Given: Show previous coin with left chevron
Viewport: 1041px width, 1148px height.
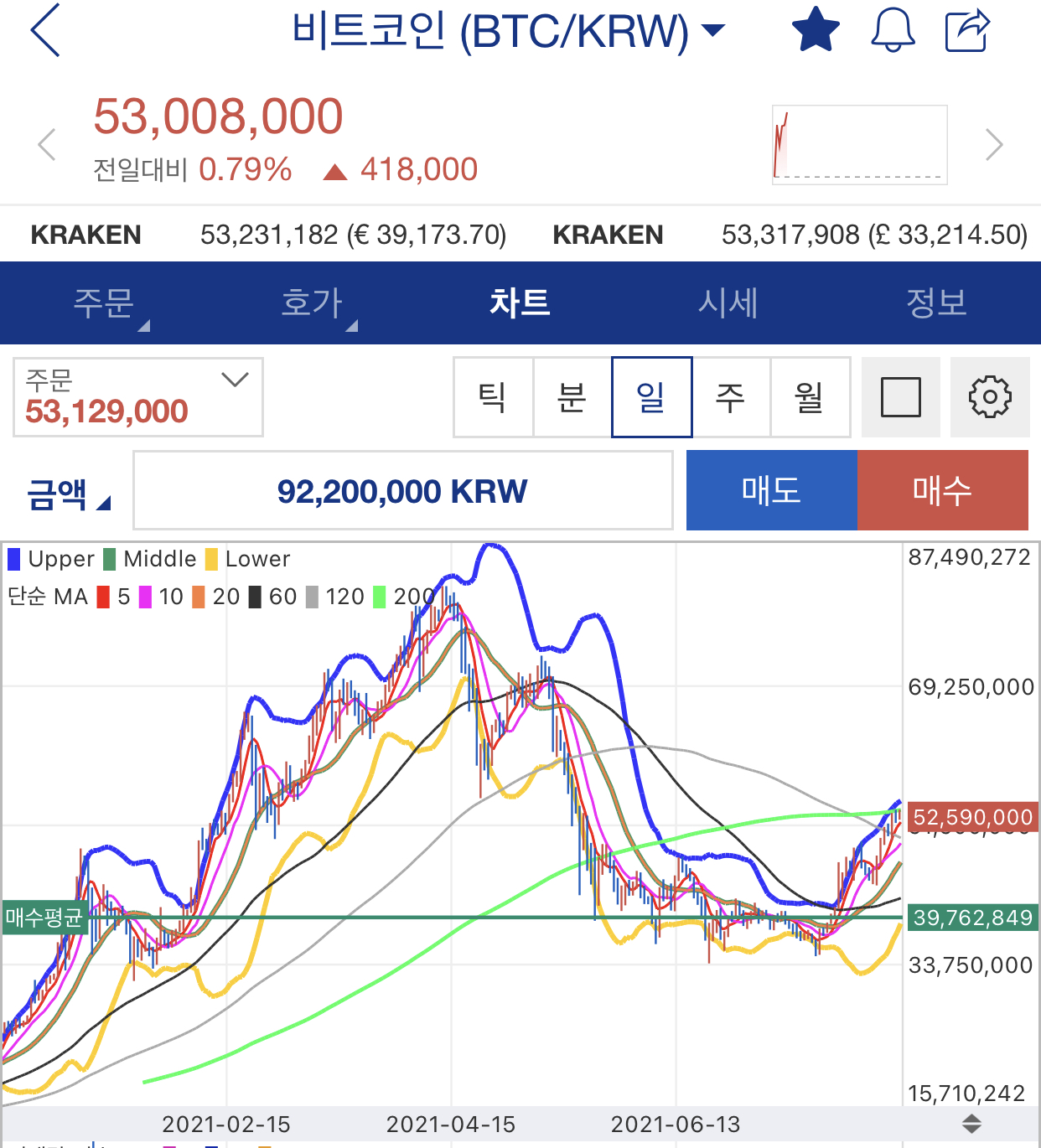Looking at the screenshot, I should coord(47,144).
